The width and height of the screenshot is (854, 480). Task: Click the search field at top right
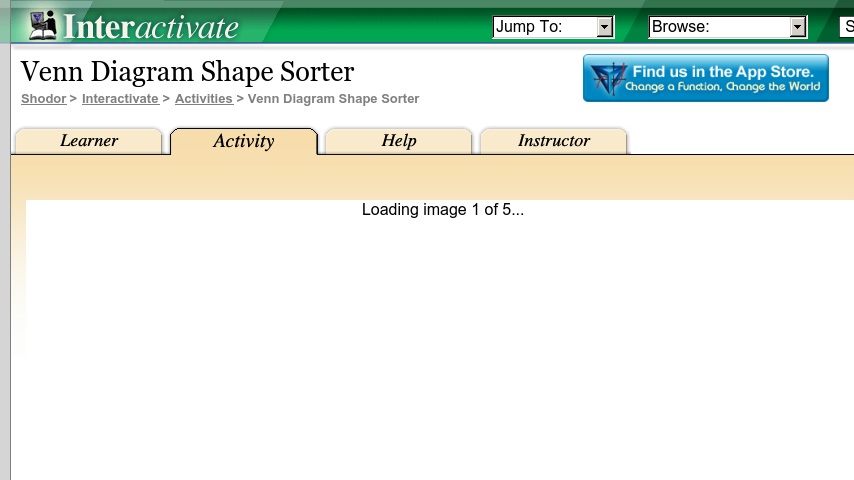[x=846, y=27]
